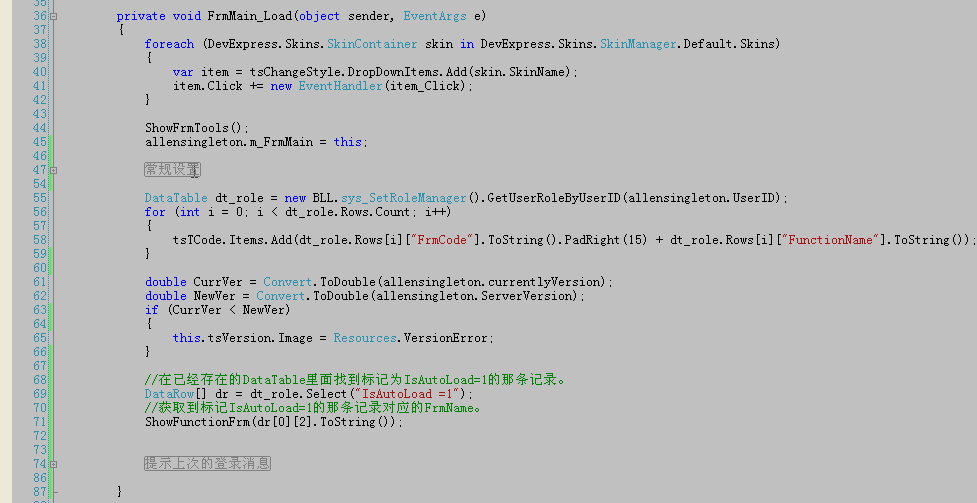Viewport: 977px width, 503px height.
Task: Click the collapsed 常规设置 region box
Action: [x=173, y=170]
